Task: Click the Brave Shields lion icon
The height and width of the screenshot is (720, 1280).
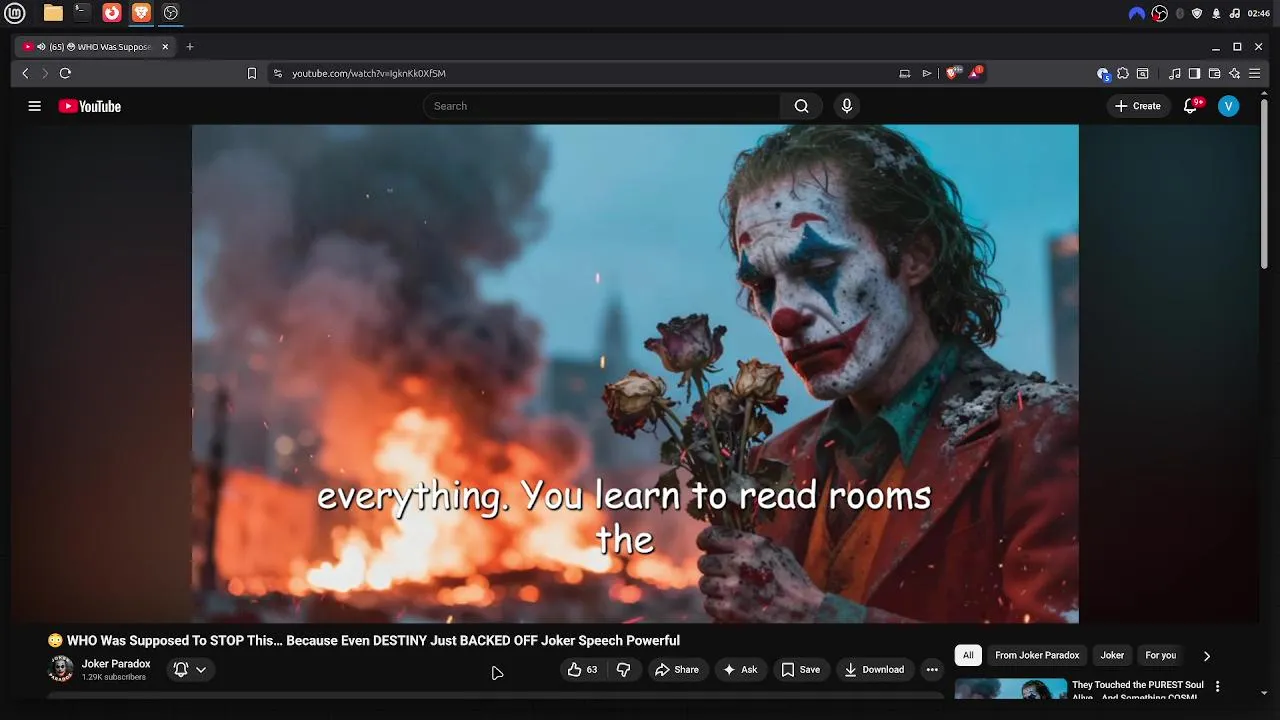Action: click(952, 73)
